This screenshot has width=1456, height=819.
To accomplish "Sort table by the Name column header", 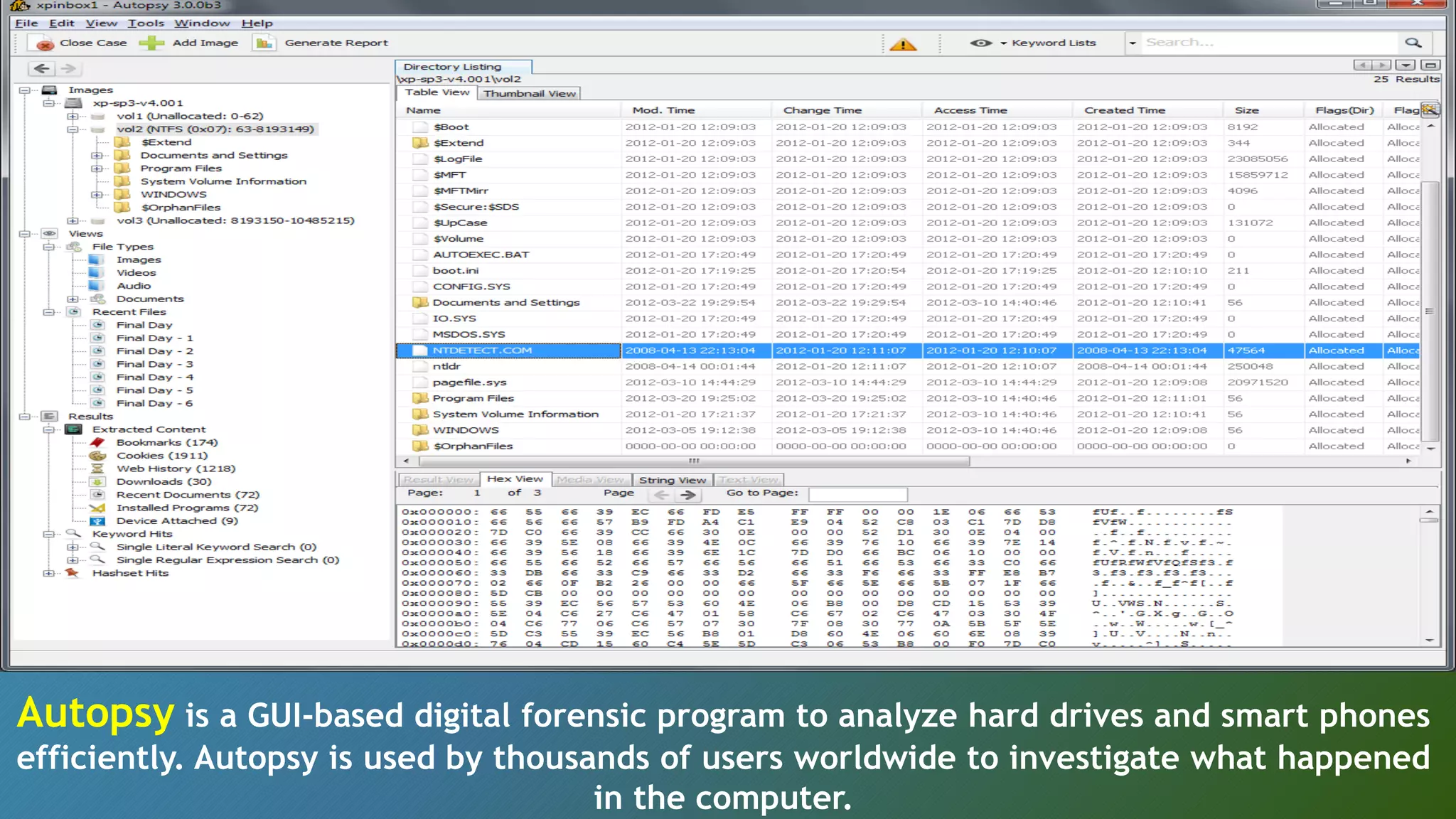I will point(508,110).
